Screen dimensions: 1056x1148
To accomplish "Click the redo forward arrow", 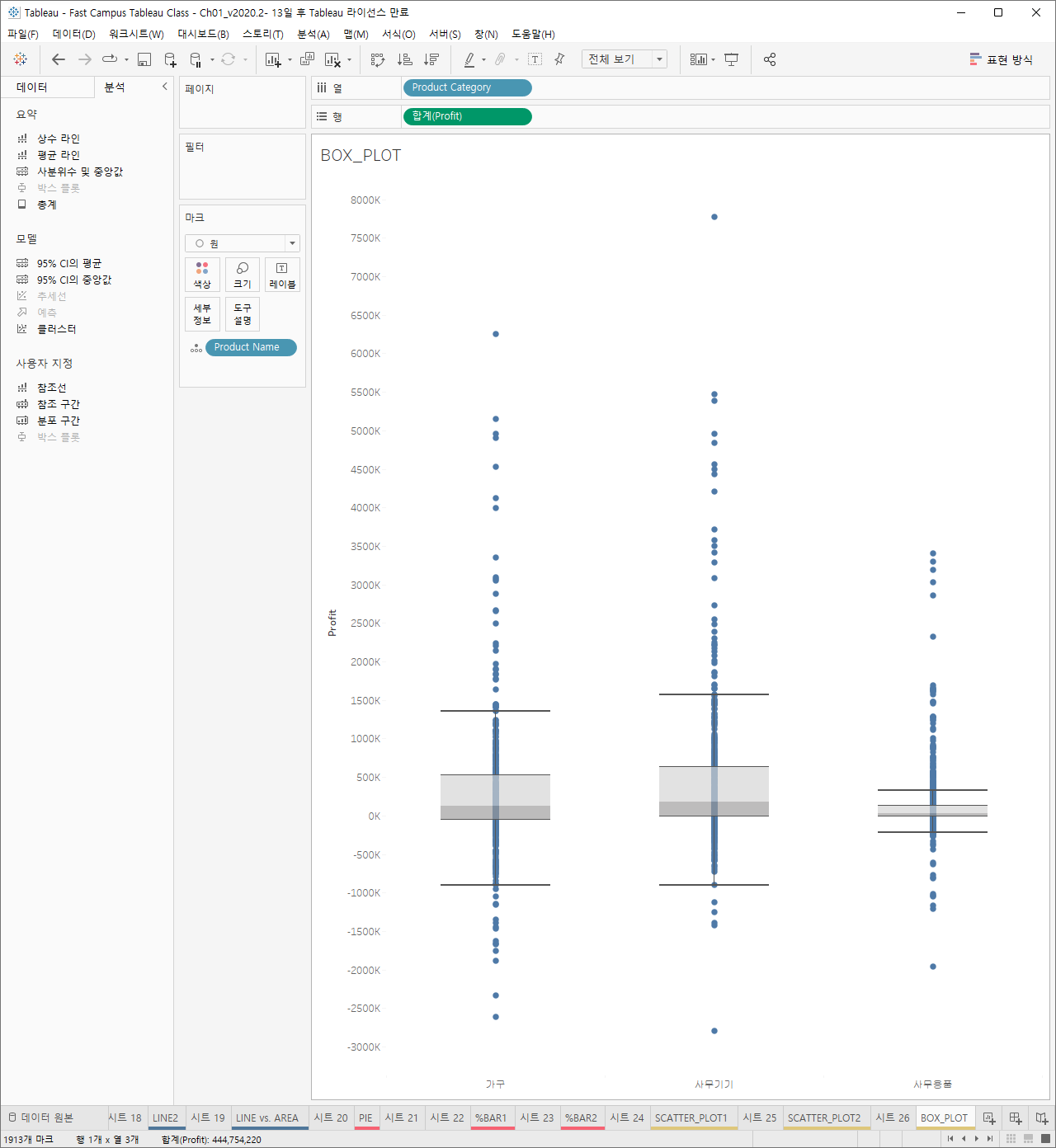I will pyautogui.click(x=85, y=59).
